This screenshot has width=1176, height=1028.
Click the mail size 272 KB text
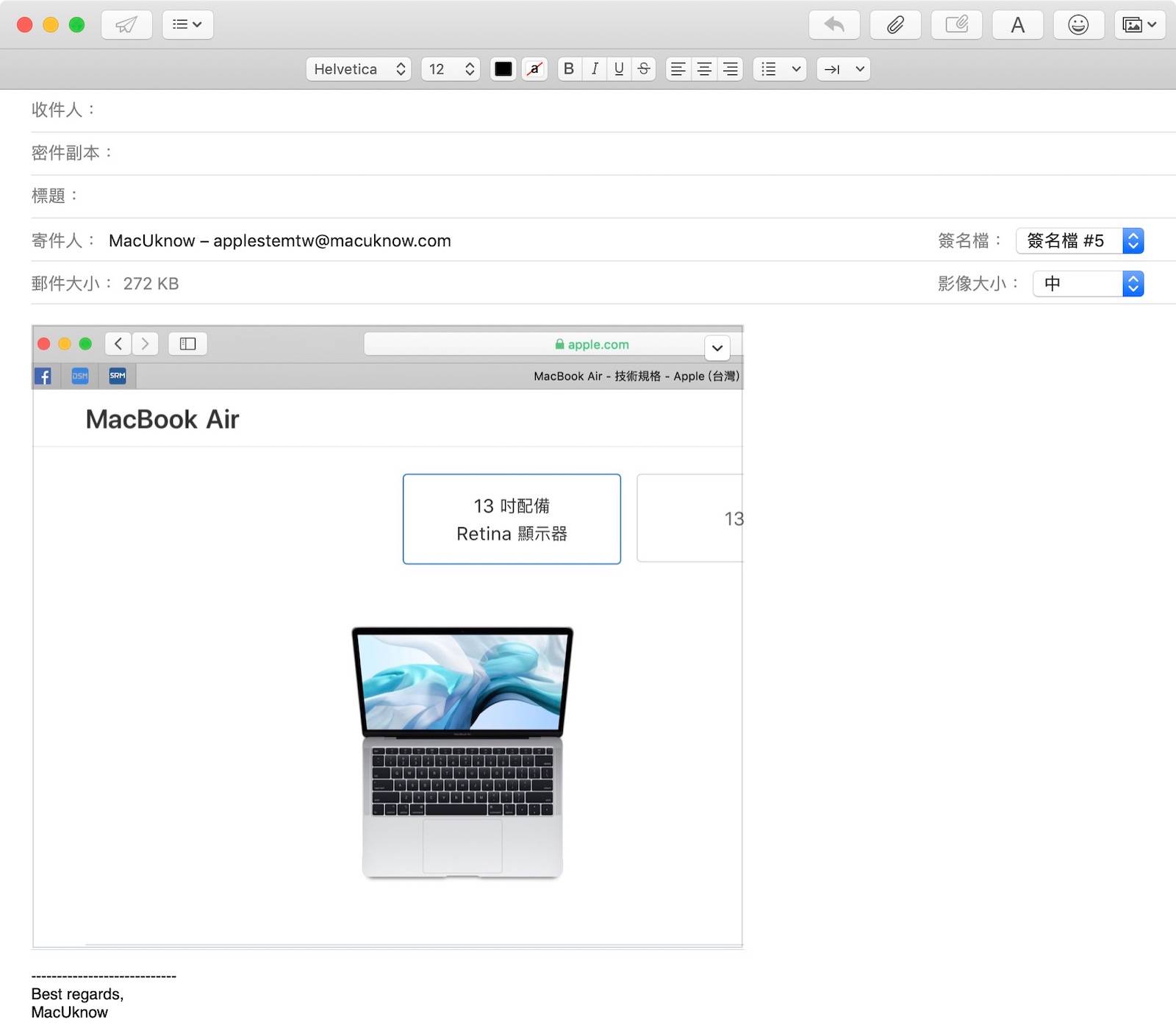pos(151,284)
